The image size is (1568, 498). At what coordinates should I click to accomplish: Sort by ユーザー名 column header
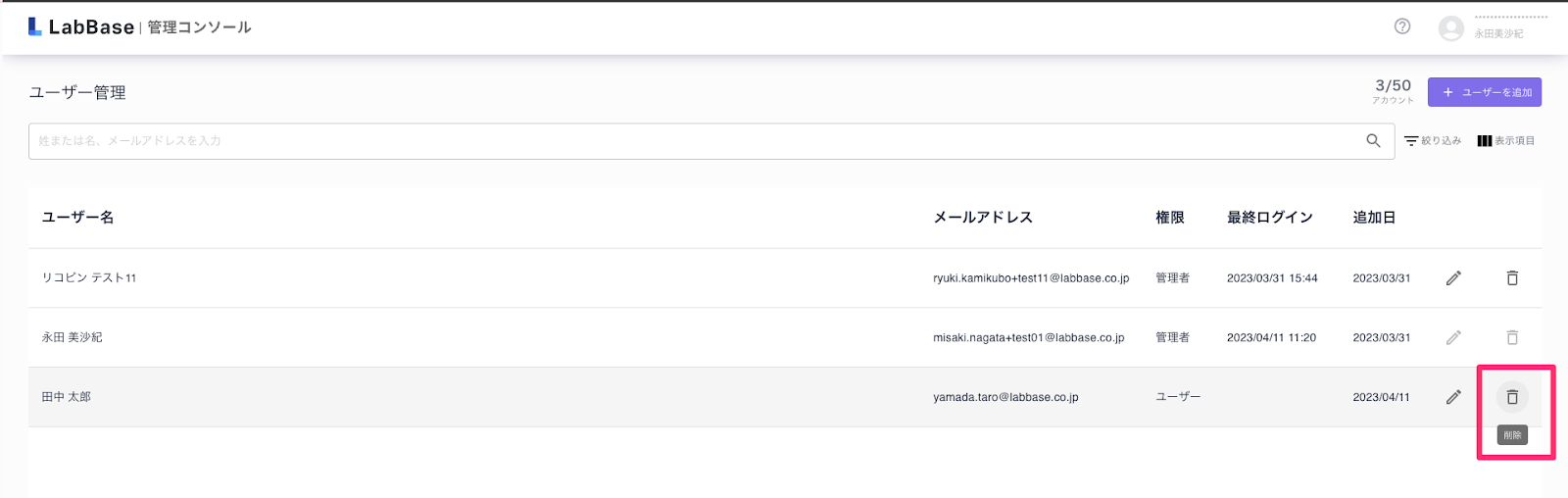(77, 218)
